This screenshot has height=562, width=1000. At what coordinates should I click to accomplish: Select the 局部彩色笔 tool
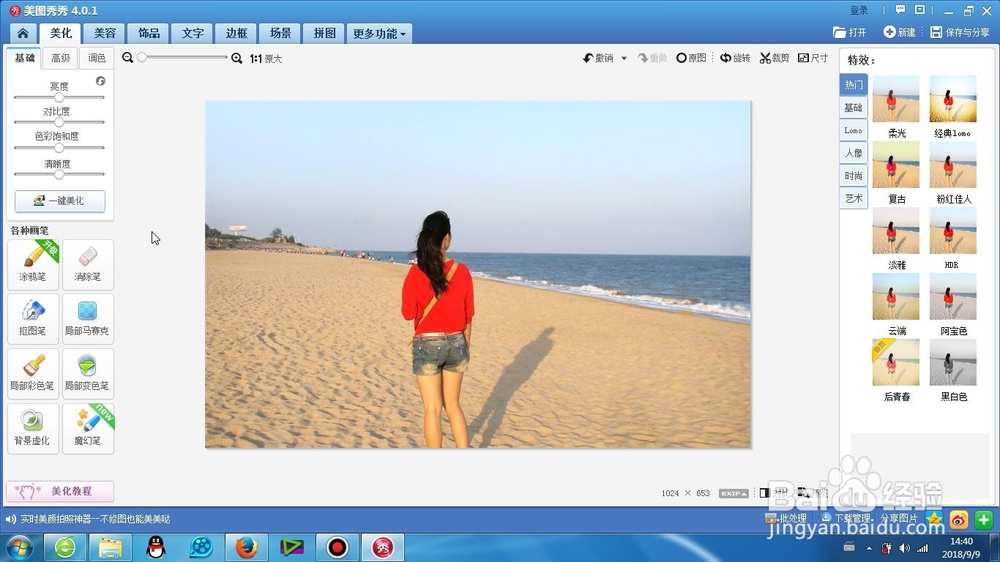(33, 373)
